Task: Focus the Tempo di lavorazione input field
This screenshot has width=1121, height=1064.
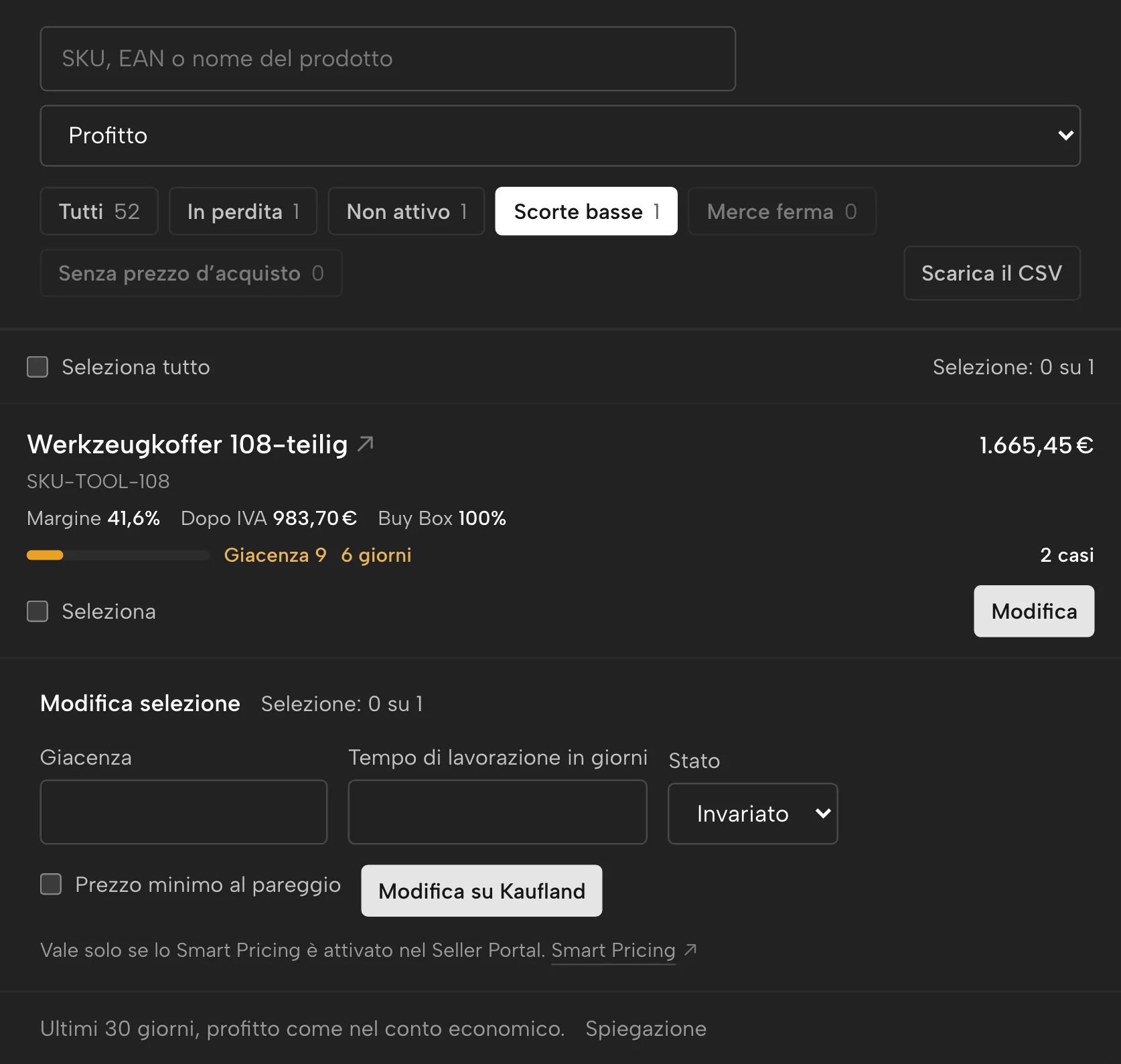Action: coord(498,812)
